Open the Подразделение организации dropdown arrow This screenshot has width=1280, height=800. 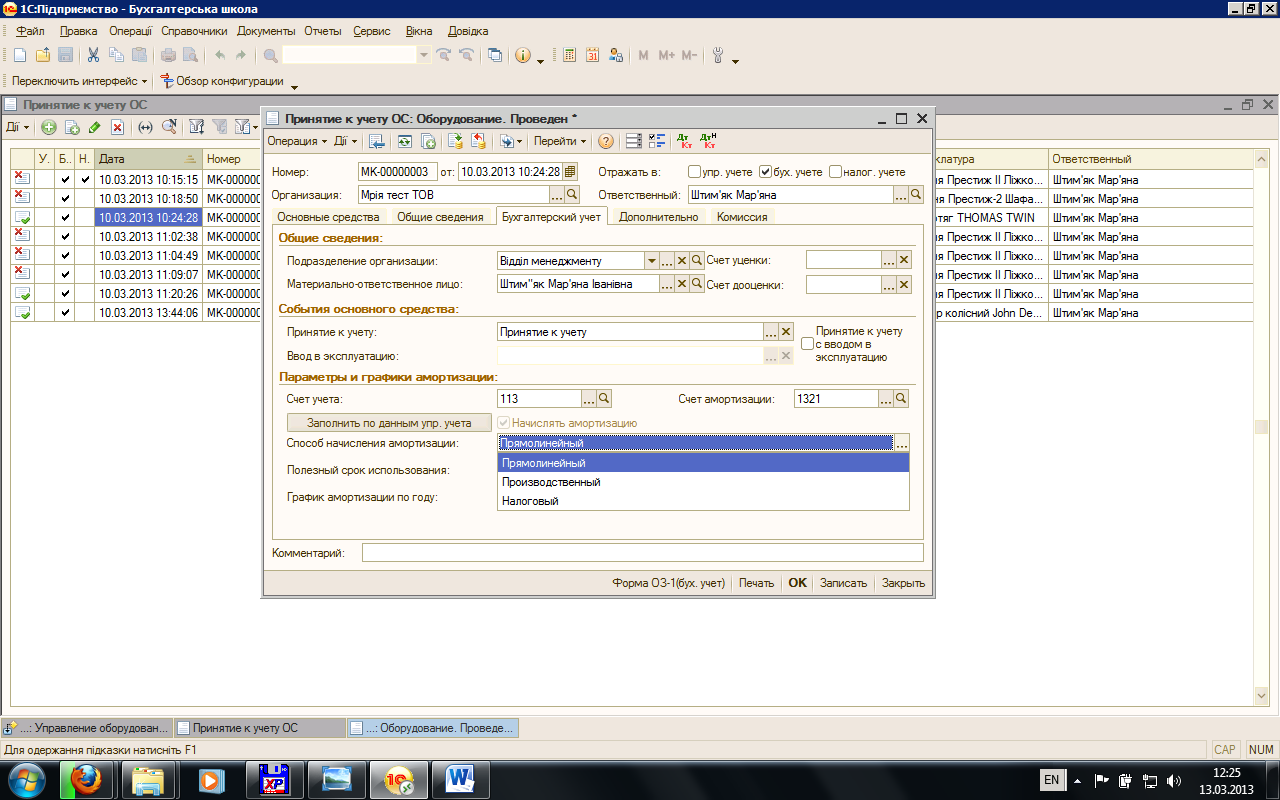(651, 260)
